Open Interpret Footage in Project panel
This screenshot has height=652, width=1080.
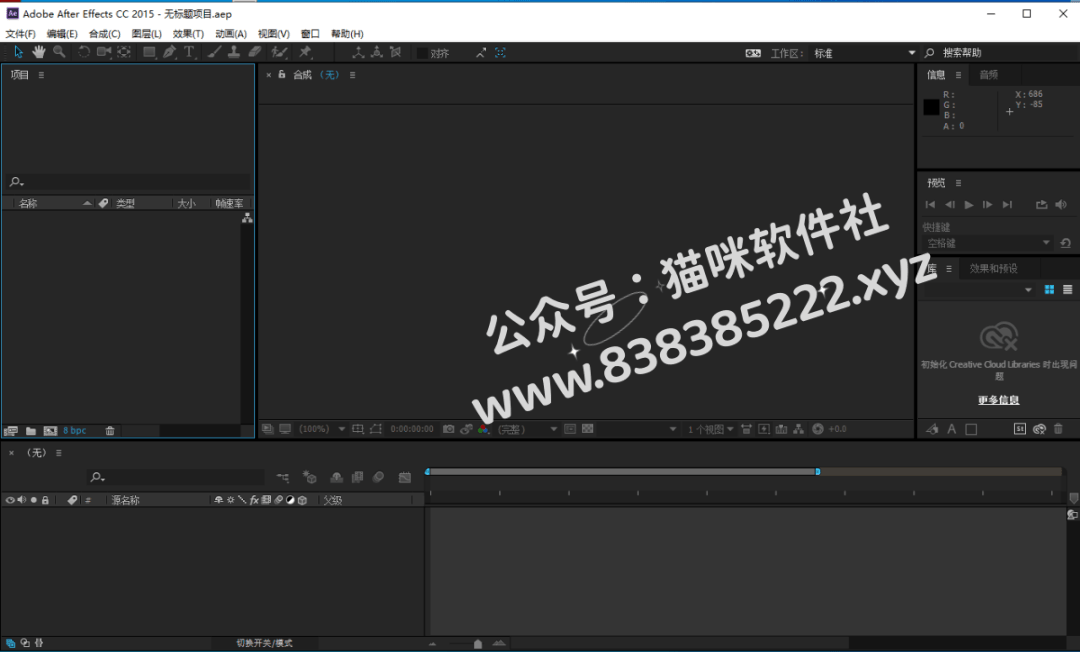pyautogui.click(x=10, y=431)
